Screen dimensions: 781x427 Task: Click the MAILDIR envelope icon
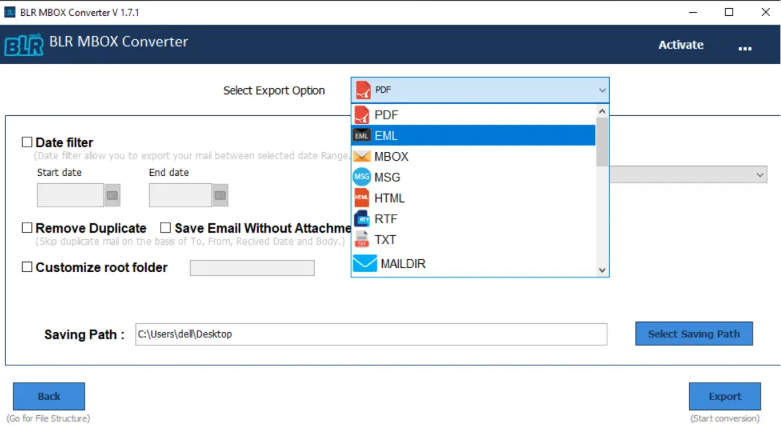tap(365, 263)
